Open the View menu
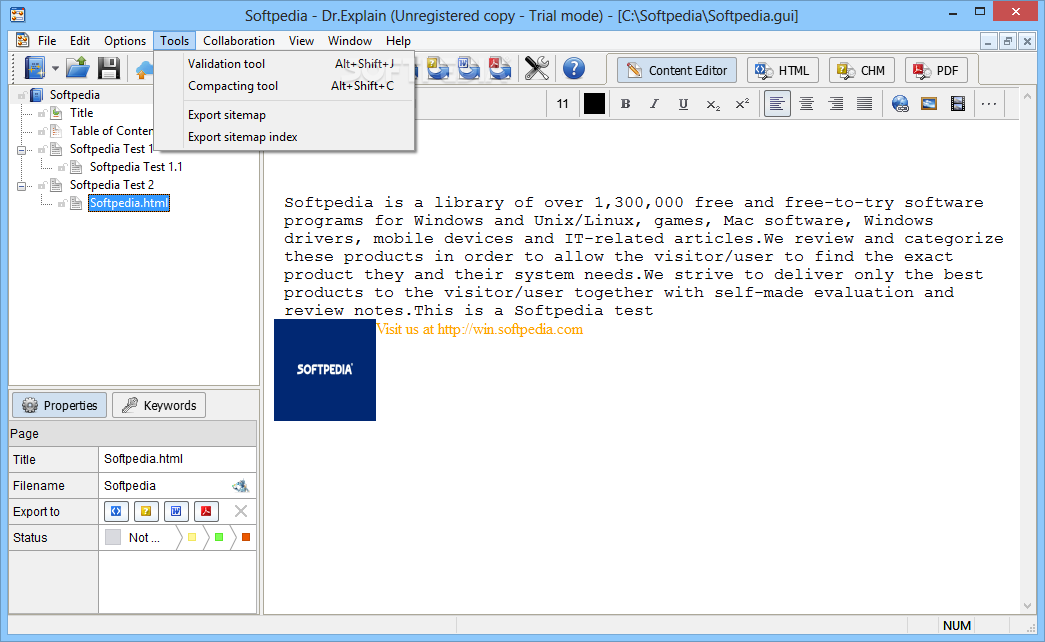This screenshot has width=1045, height=642. (x=301, y=41)
